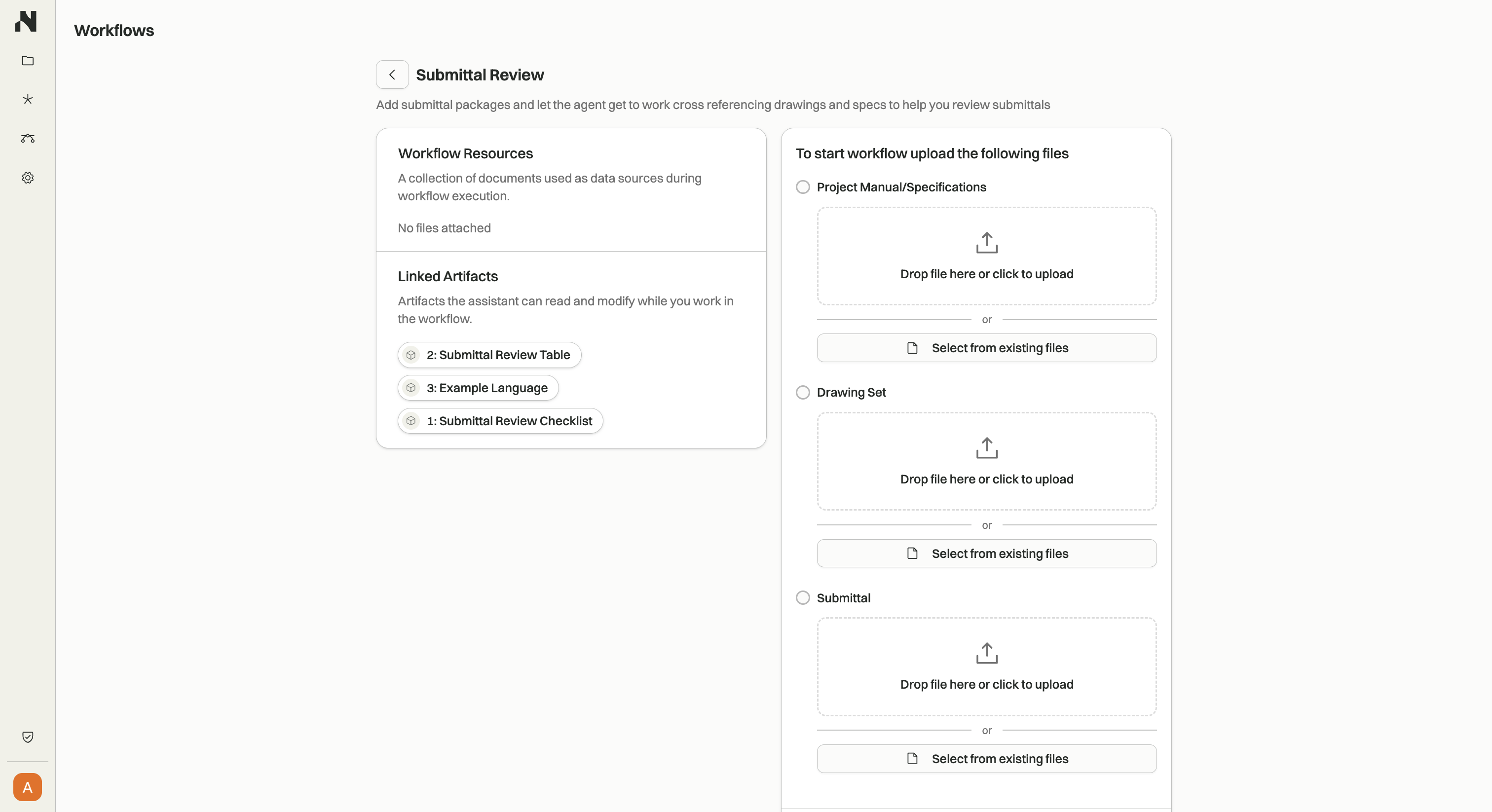
Task: Select the Project Manual/Specifications radio button
Action: (x=802, y=186)
